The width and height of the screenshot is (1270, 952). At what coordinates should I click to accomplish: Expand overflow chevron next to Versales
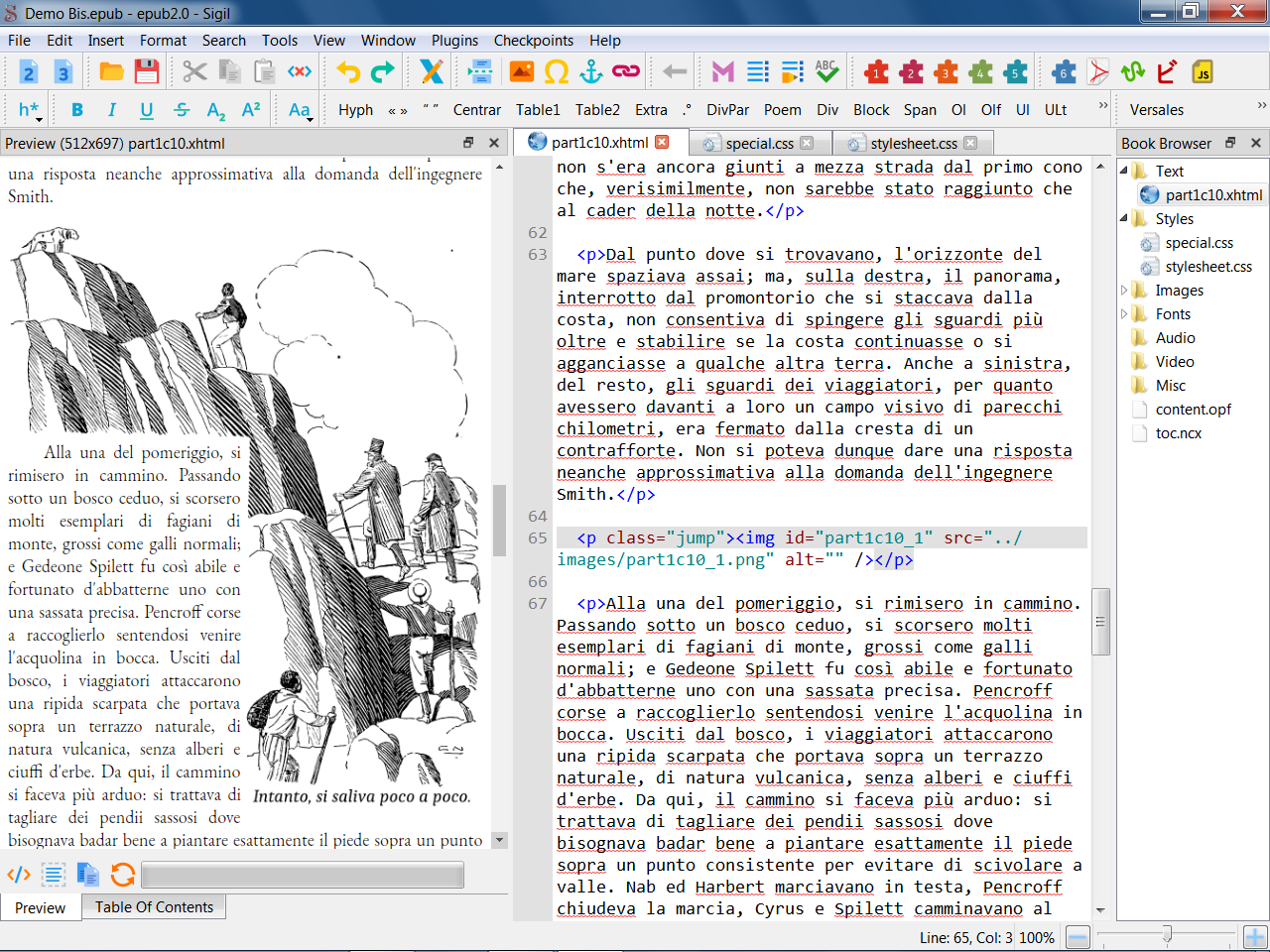point(1261,105)
